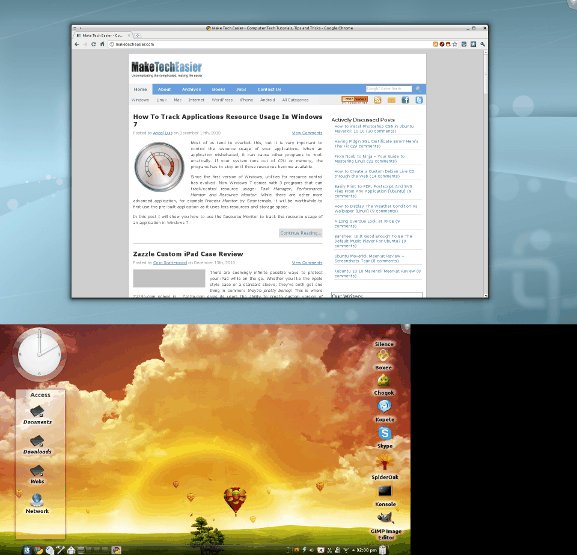Select the iPhone category link
Image resolution: width=577 pixels, height=555 pixels.
tap(246, 100)
